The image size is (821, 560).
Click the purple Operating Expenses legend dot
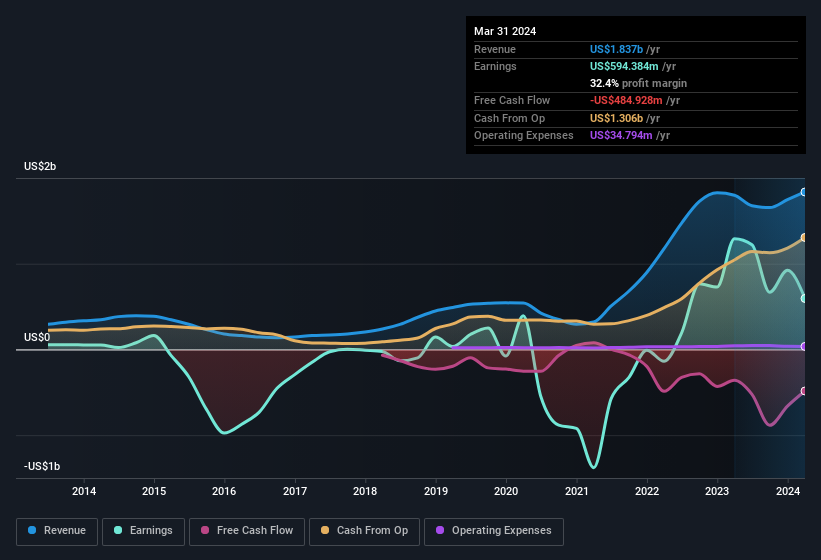point(441,531)
